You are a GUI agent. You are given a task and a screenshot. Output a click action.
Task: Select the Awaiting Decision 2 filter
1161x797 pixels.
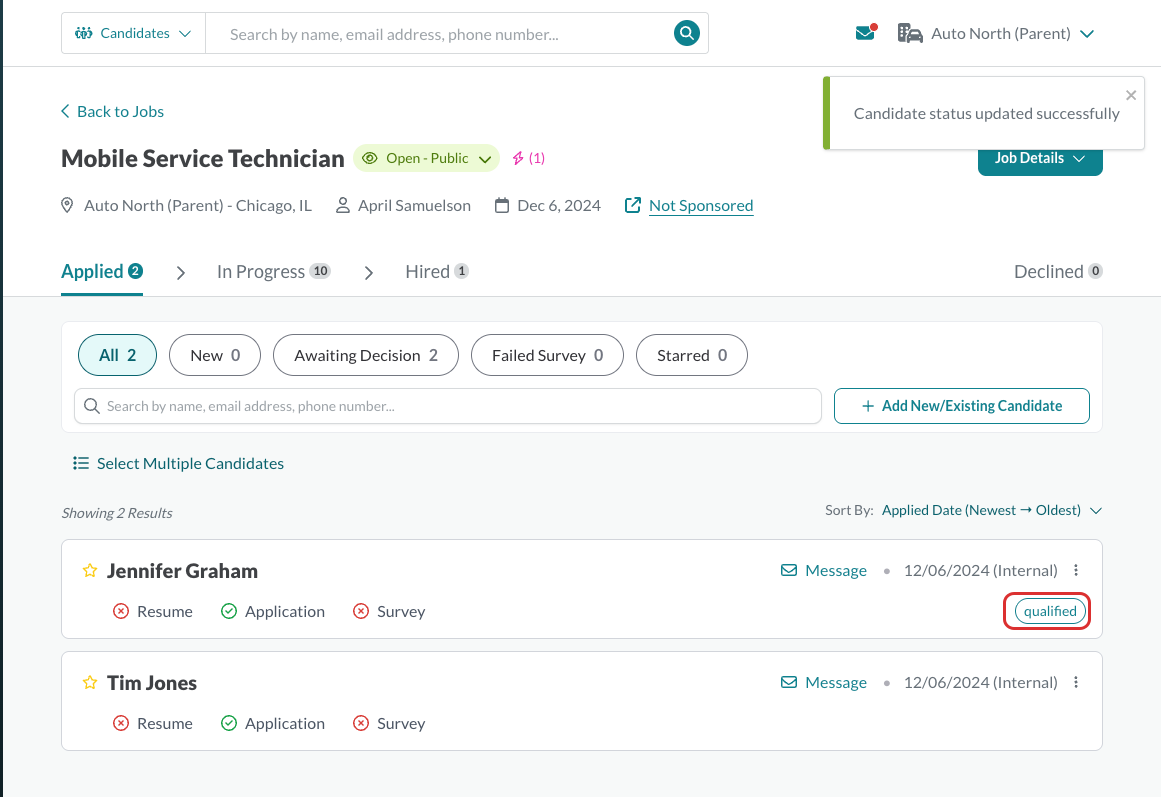(x=366, y=355)
